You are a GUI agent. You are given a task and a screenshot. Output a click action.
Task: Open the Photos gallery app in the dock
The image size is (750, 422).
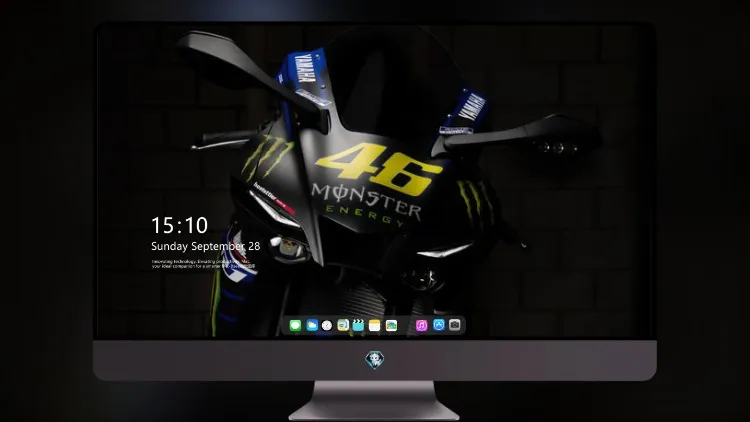[391, 325]
